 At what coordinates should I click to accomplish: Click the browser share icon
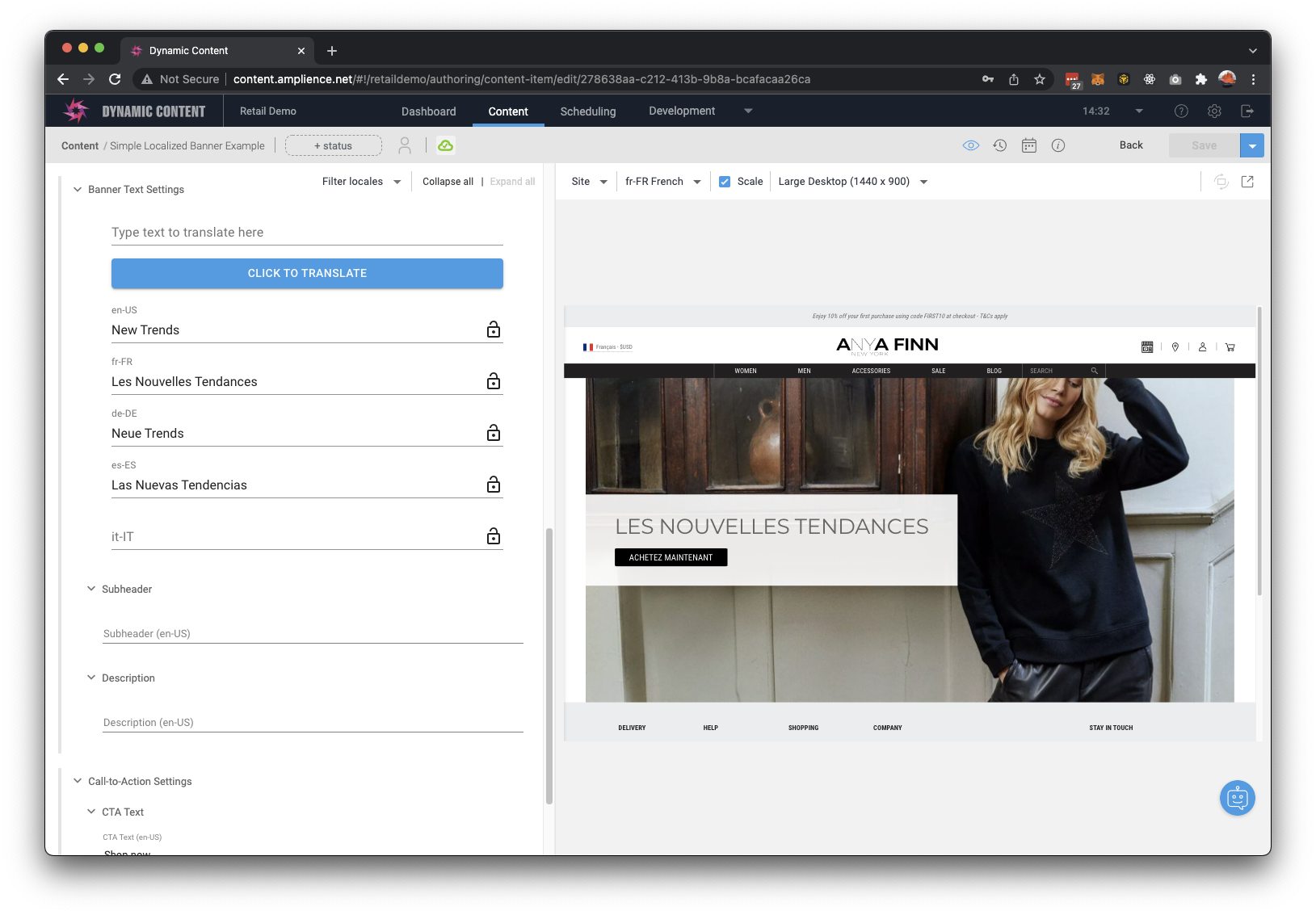coord(1014,79)
